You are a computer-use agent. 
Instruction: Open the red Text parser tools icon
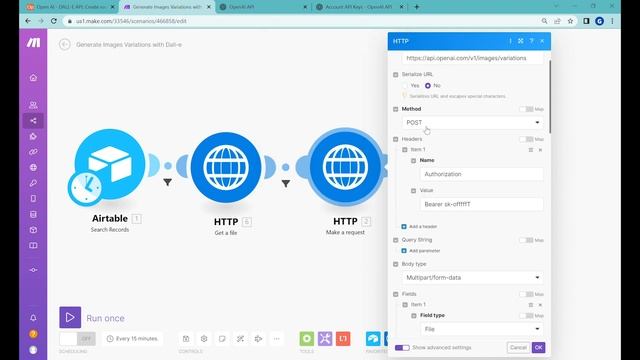click(343, 338)
